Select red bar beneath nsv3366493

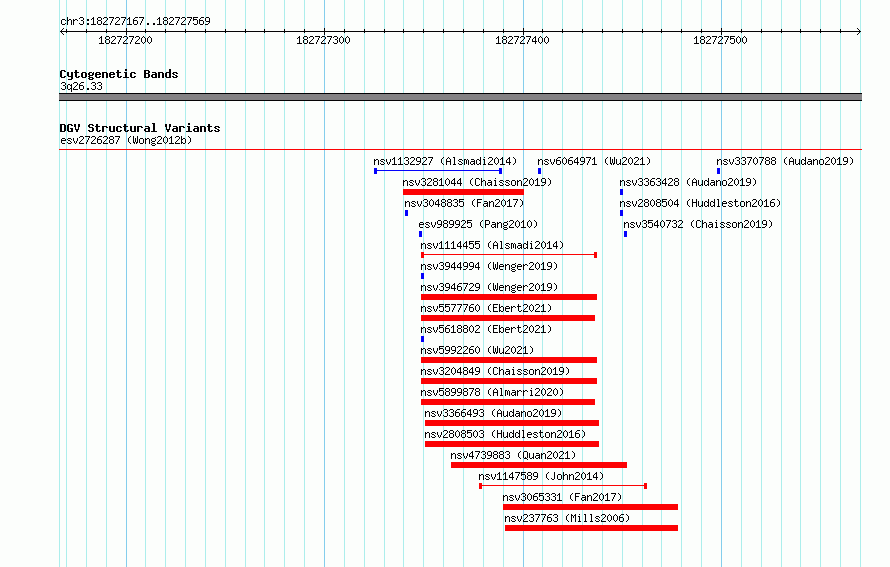512,423
